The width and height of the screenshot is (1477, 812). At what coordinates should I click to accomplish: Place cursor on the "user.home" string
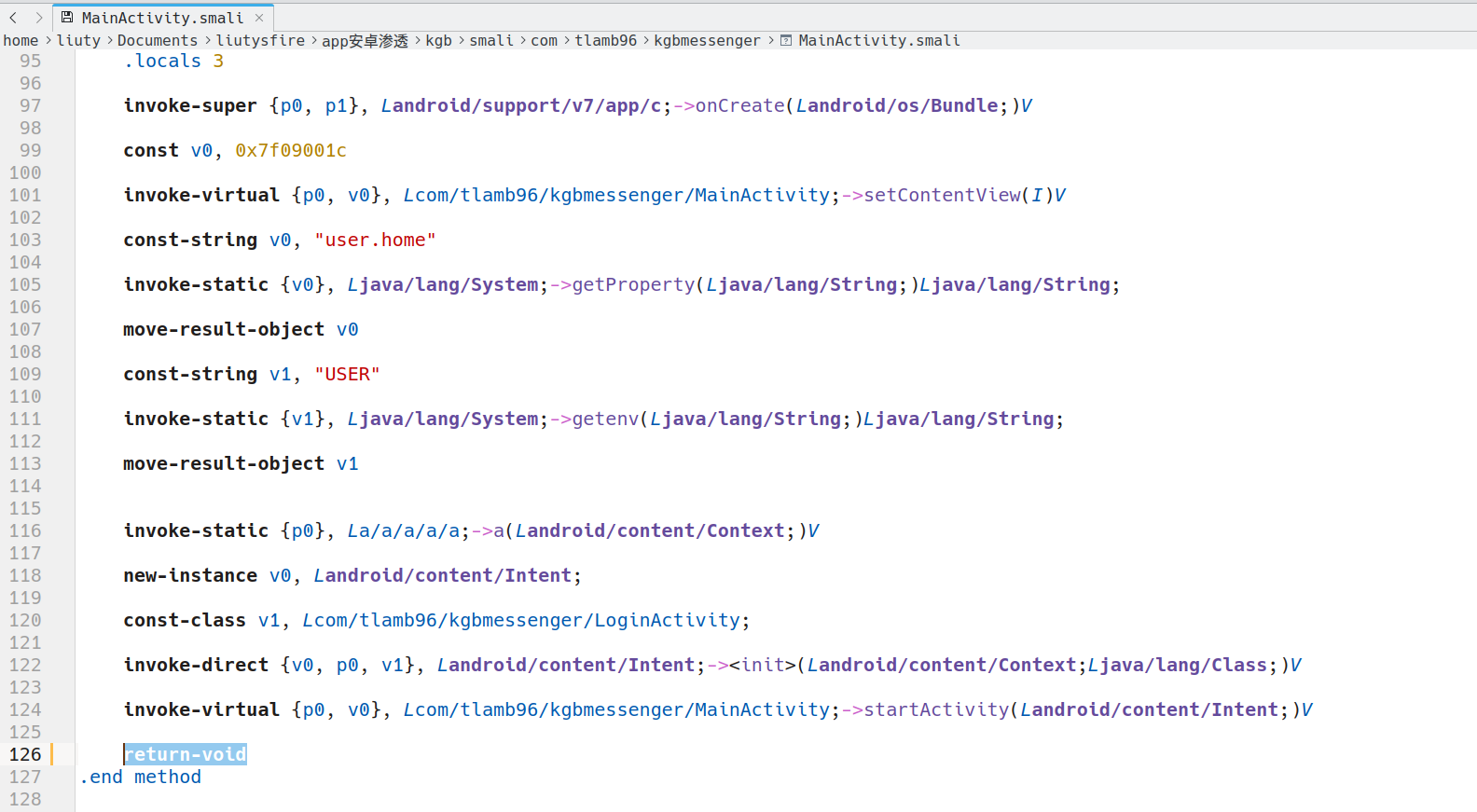[375, 240]
